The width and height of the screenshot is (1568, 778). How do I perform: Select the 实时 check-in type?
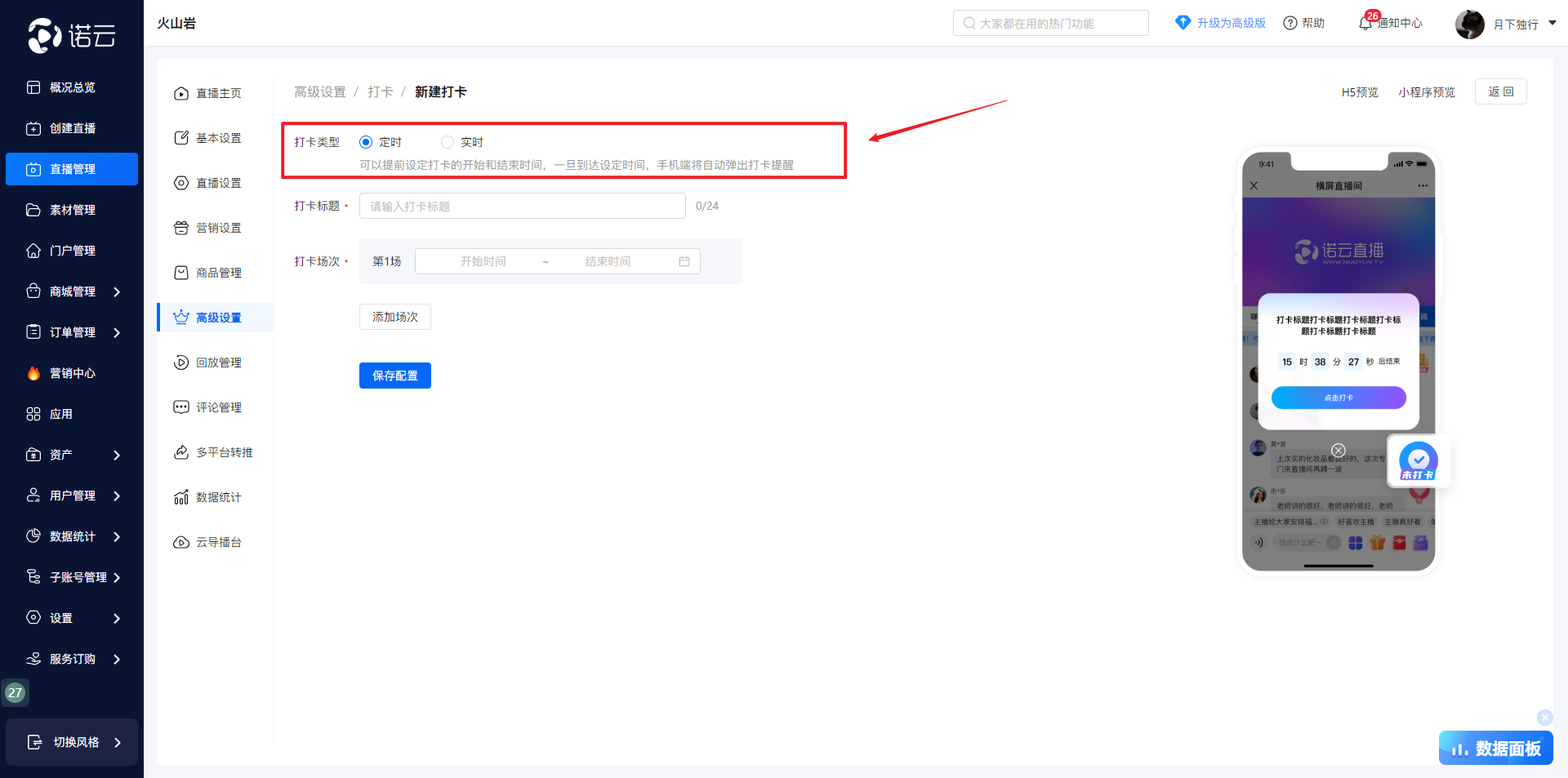[448, 142]
